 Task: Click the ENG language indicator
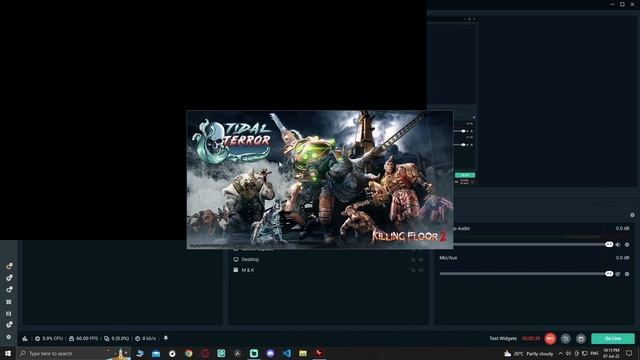pos(594,353)
